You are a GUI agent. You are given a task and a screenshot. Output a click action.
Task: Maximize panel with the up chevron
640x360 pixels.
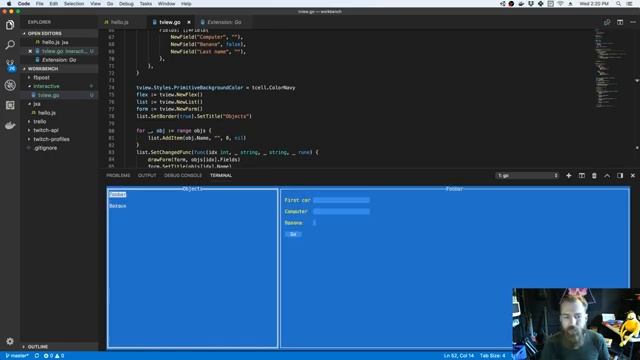point(607,176)
